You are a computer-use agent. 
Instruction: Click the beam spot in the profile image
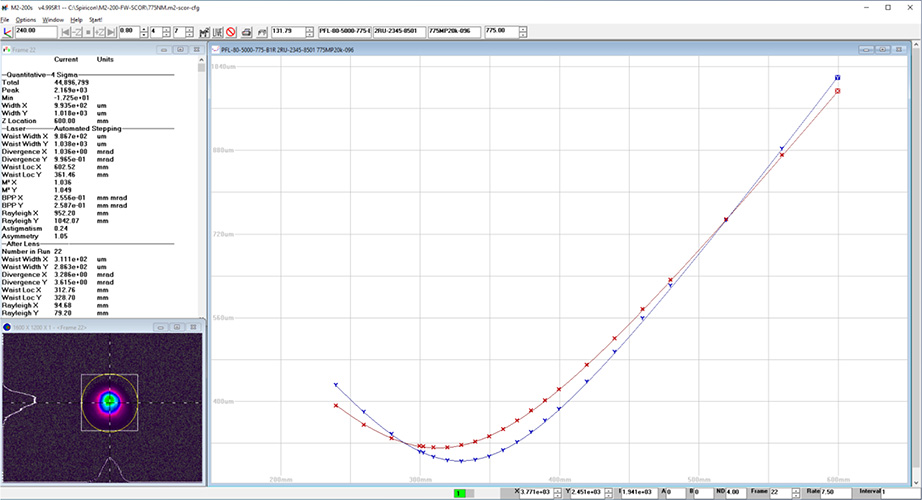(x=110, y=400)
